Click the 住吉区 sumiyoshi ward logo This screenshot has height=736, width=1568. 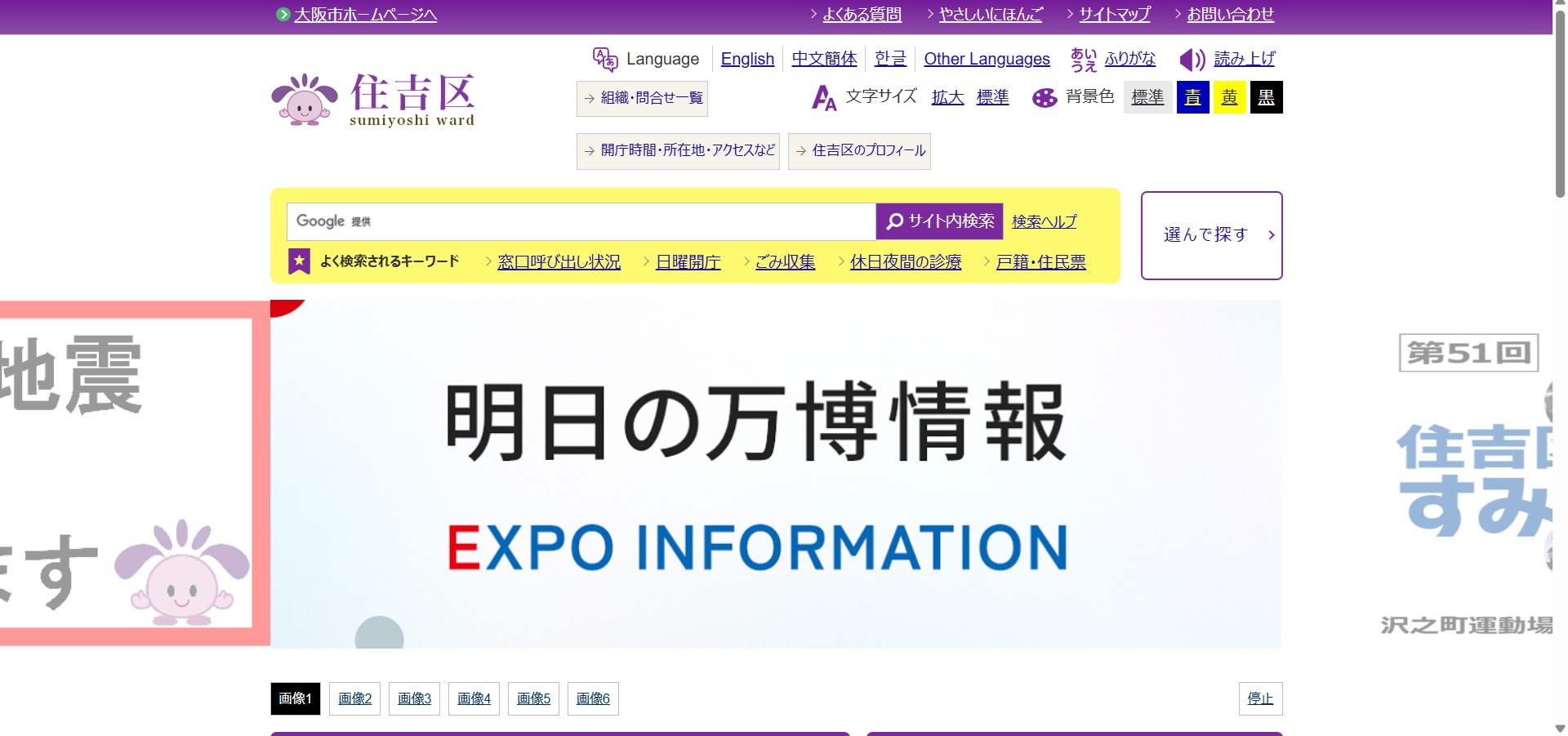tap(372, 100)
